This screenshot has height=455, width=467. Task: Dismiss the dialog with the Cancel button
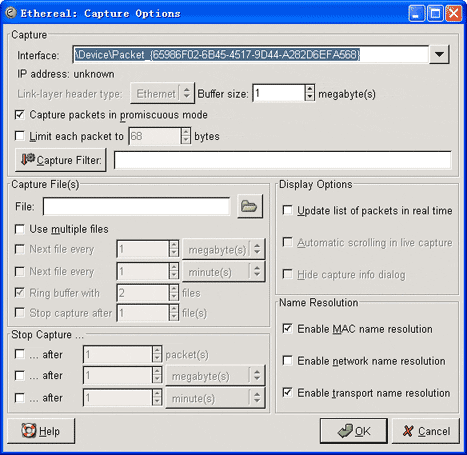coord(426,431)
